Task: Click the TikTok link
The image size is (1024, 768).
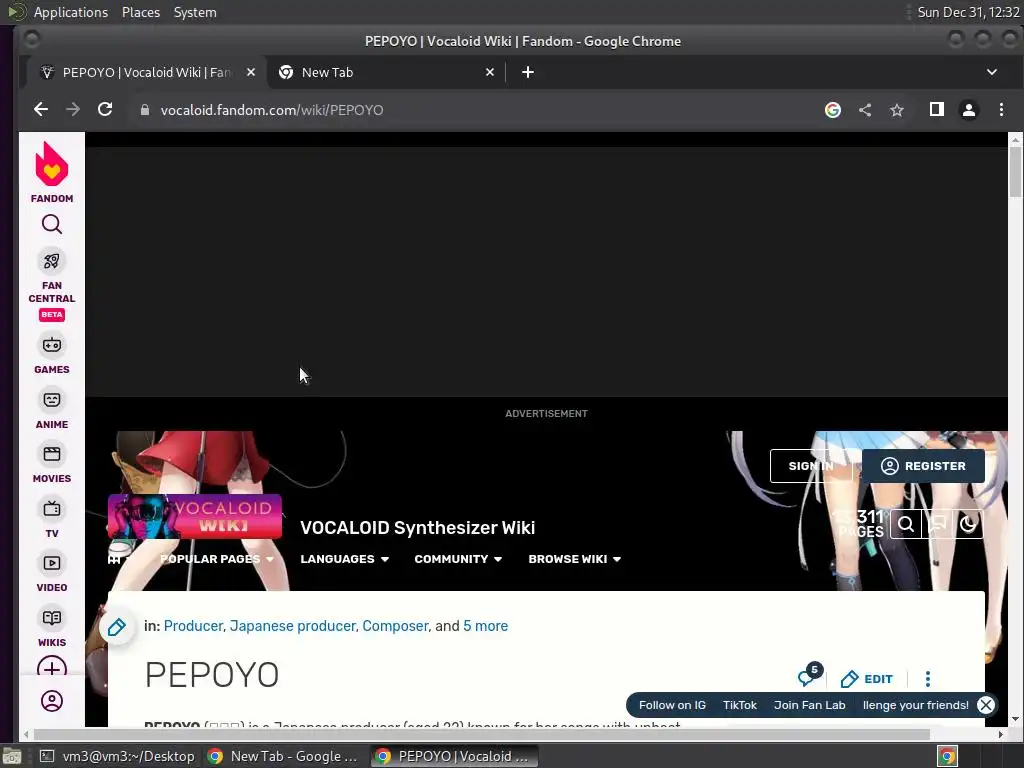Action: click(739, 705)
